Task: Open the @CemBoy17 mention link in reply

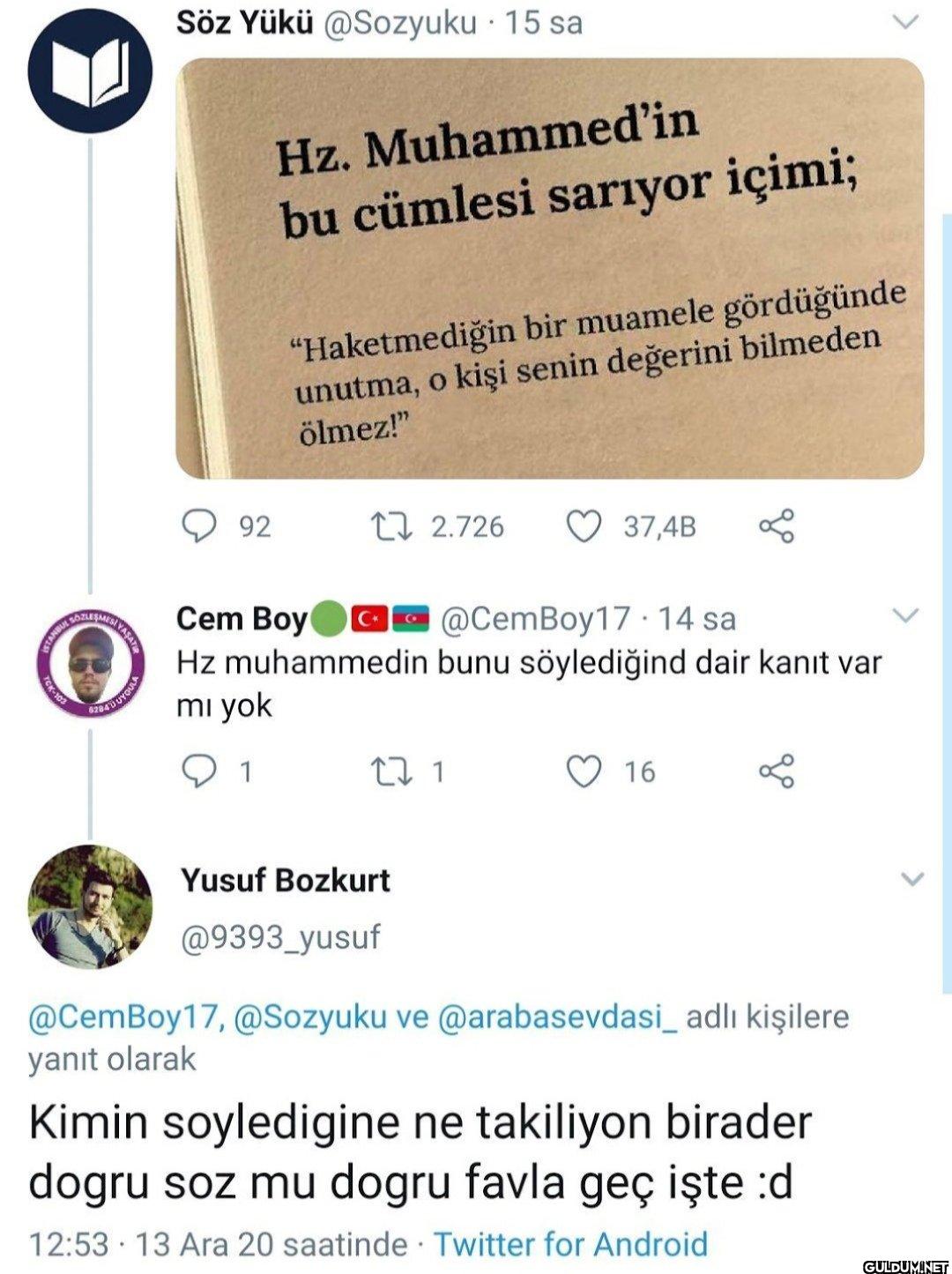Action: (x=123, y=1017)
